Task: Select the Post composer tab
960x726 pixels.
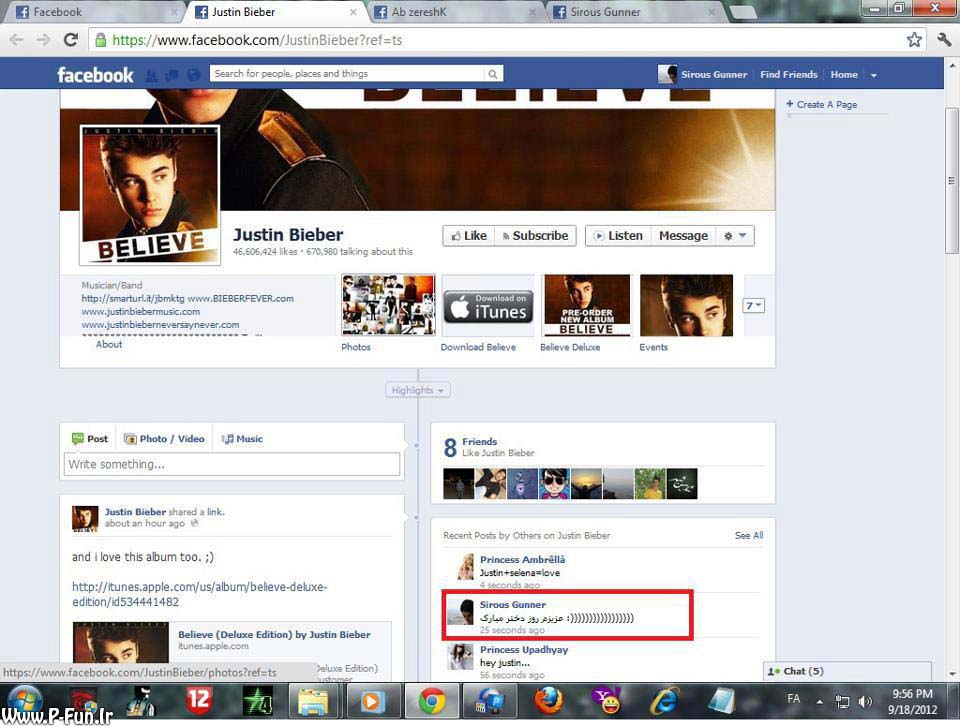Action: pyautogui.click(x=90, y=438)
